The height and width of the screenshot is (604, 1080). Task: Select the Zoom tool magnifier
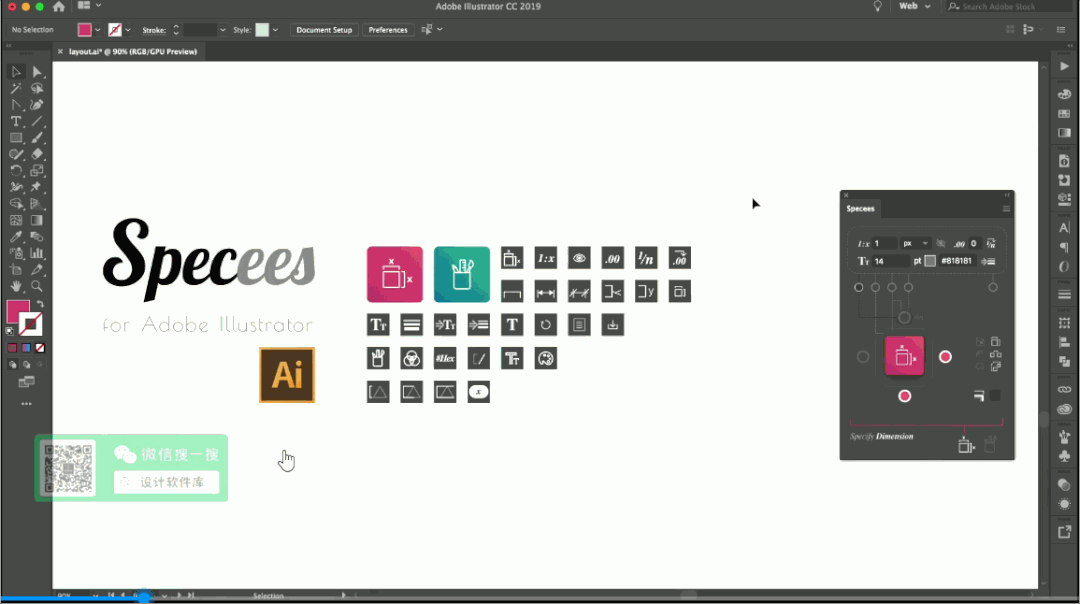tap(37, 287)
